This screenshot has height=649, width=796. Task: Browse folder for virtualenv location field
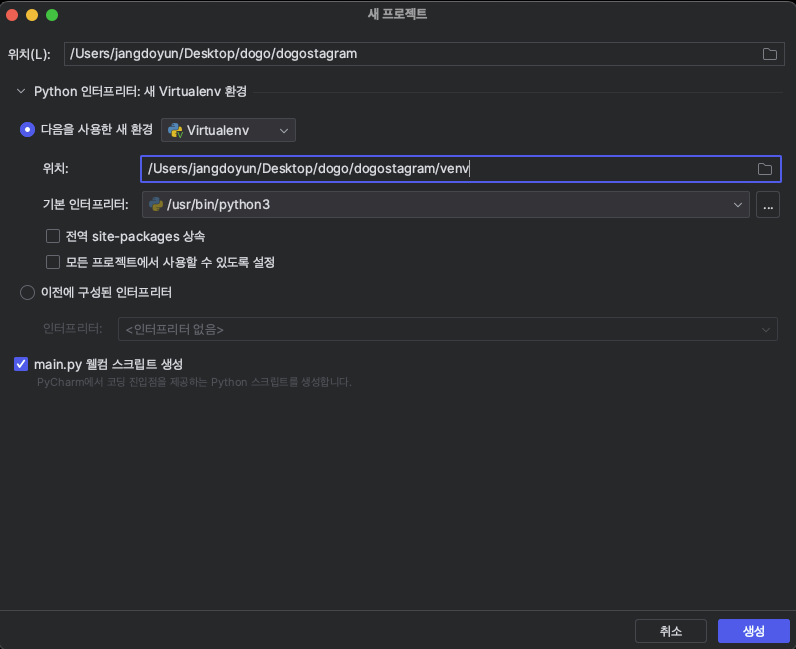765,169
